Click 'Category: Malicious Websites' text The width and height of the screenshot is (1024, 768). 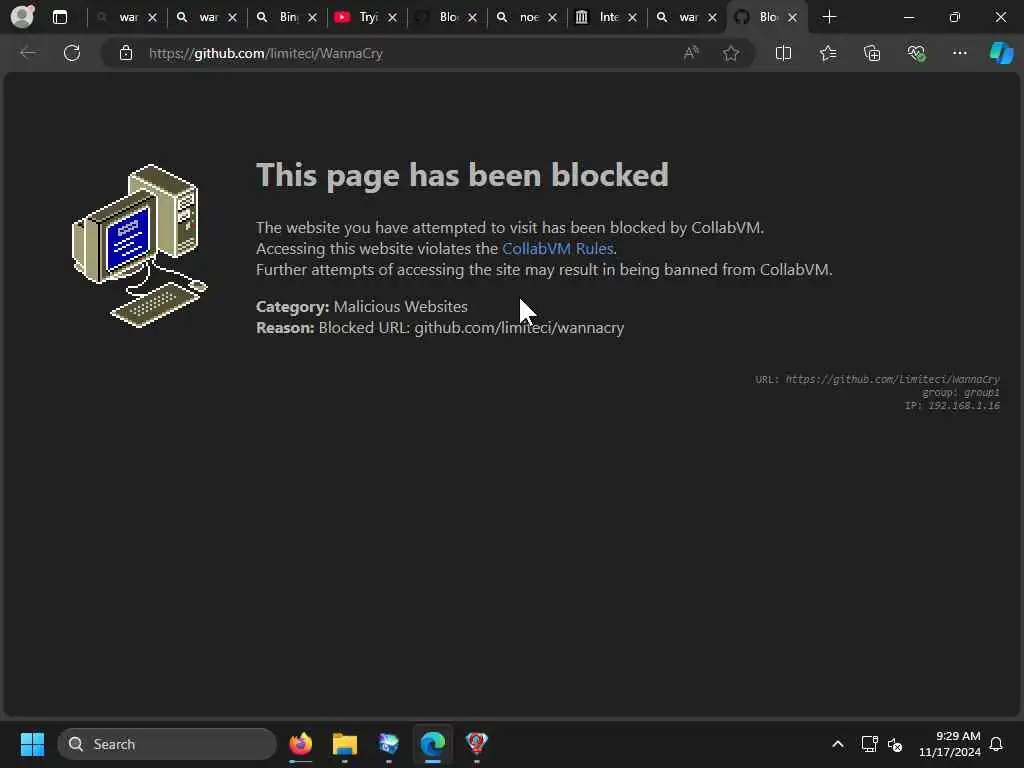362,306
